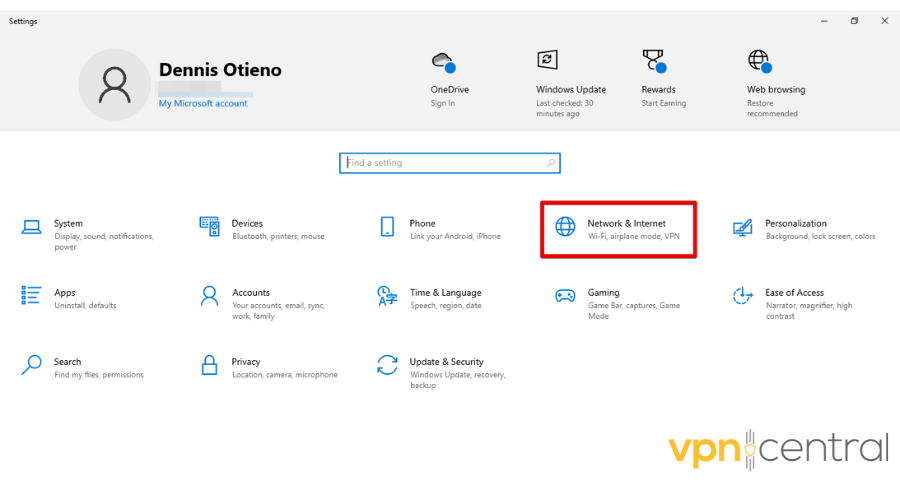Viewport: 900px width, 500px height.
Task: Click the My Microsoft account link
Action: coord(203,104)
